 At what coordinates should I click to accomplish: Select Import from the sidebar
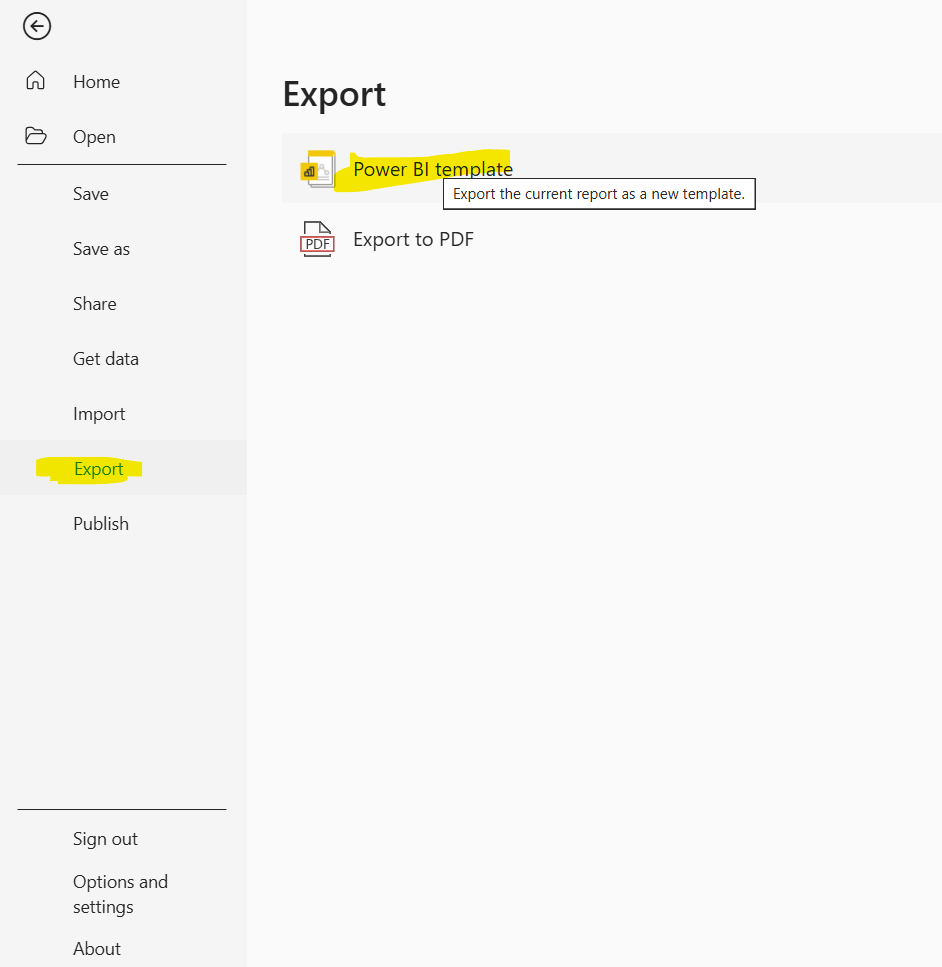[x=99, y=414]
